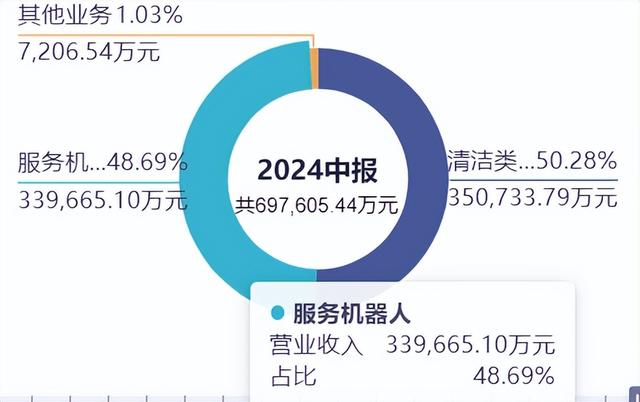The width and height of the screenshot is (640, 402).
Task: Click the 2024中报 center title
Action: (318, 170)
